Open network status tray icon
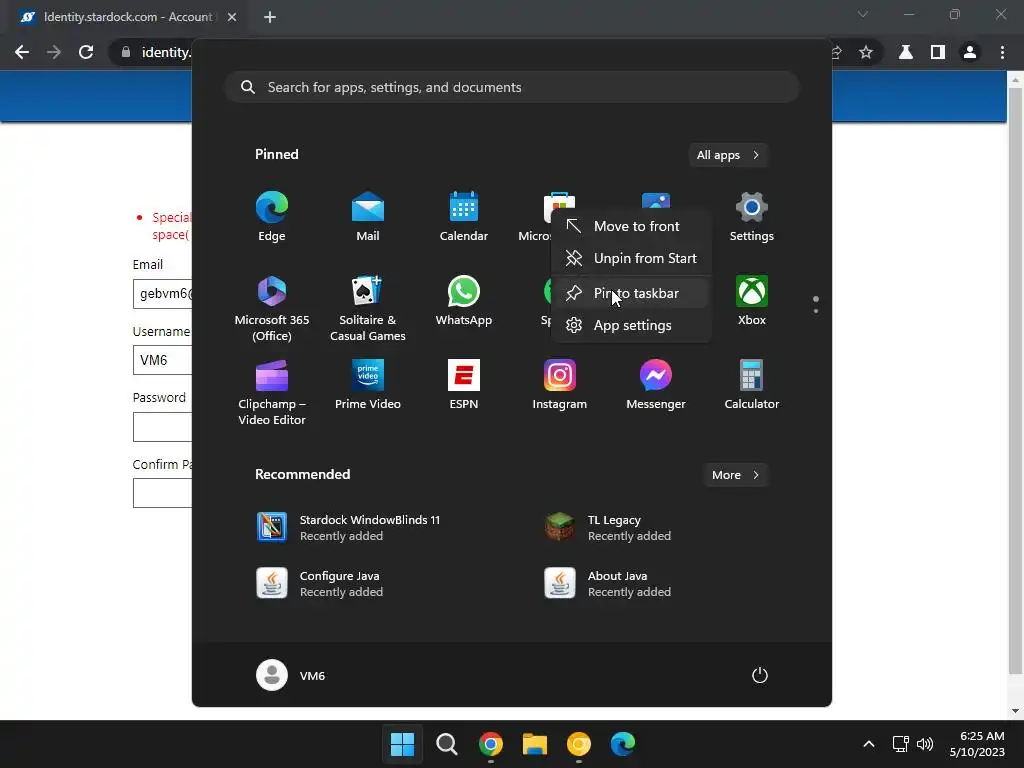1024x768 pixels. (900, 744)
